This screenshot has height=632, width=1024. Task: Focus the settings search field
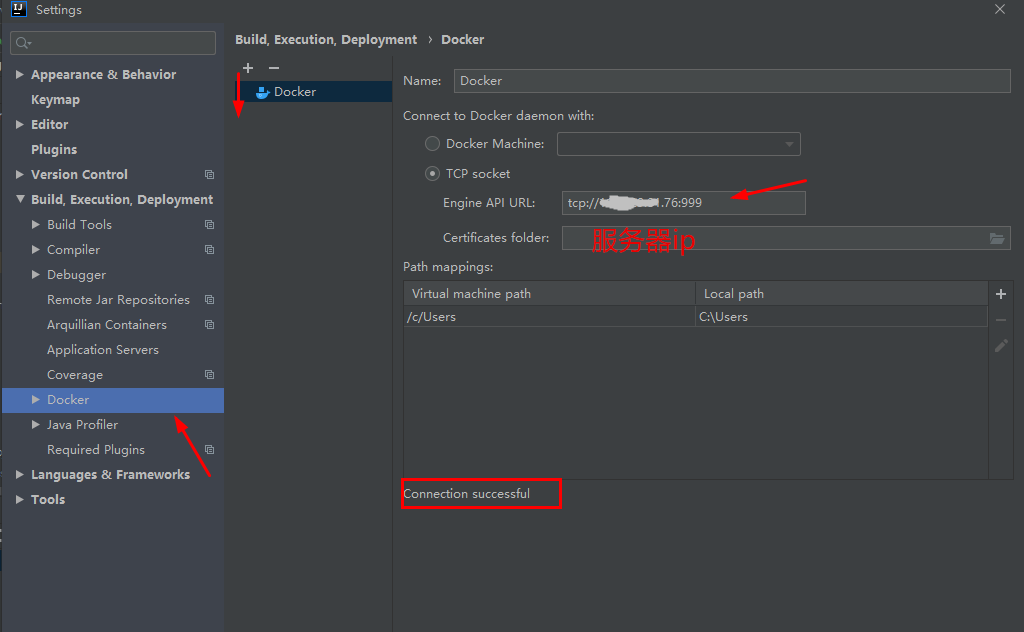[113, 43]
